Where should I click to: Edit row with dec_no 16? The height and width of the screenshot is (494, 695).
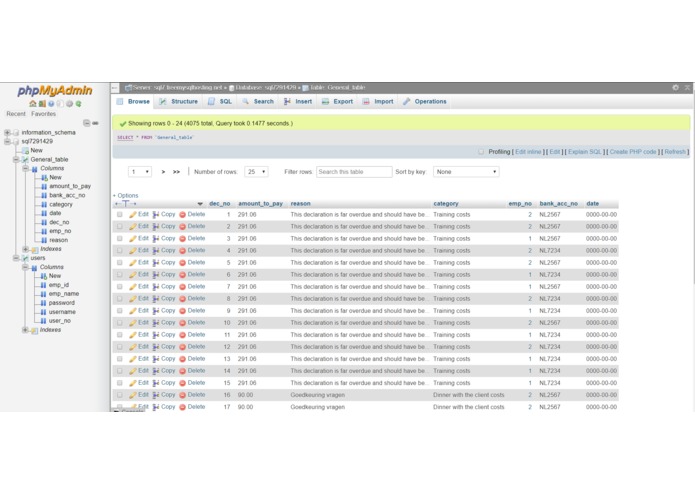coord(138,395)
